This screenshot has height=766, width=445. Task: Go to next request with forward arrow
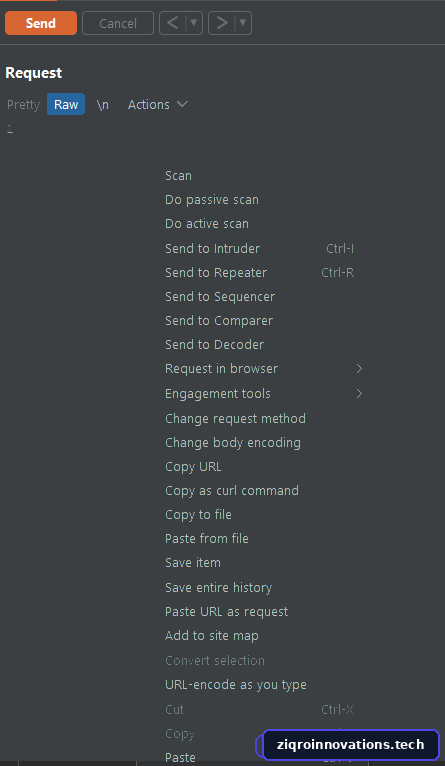point(222,23)
